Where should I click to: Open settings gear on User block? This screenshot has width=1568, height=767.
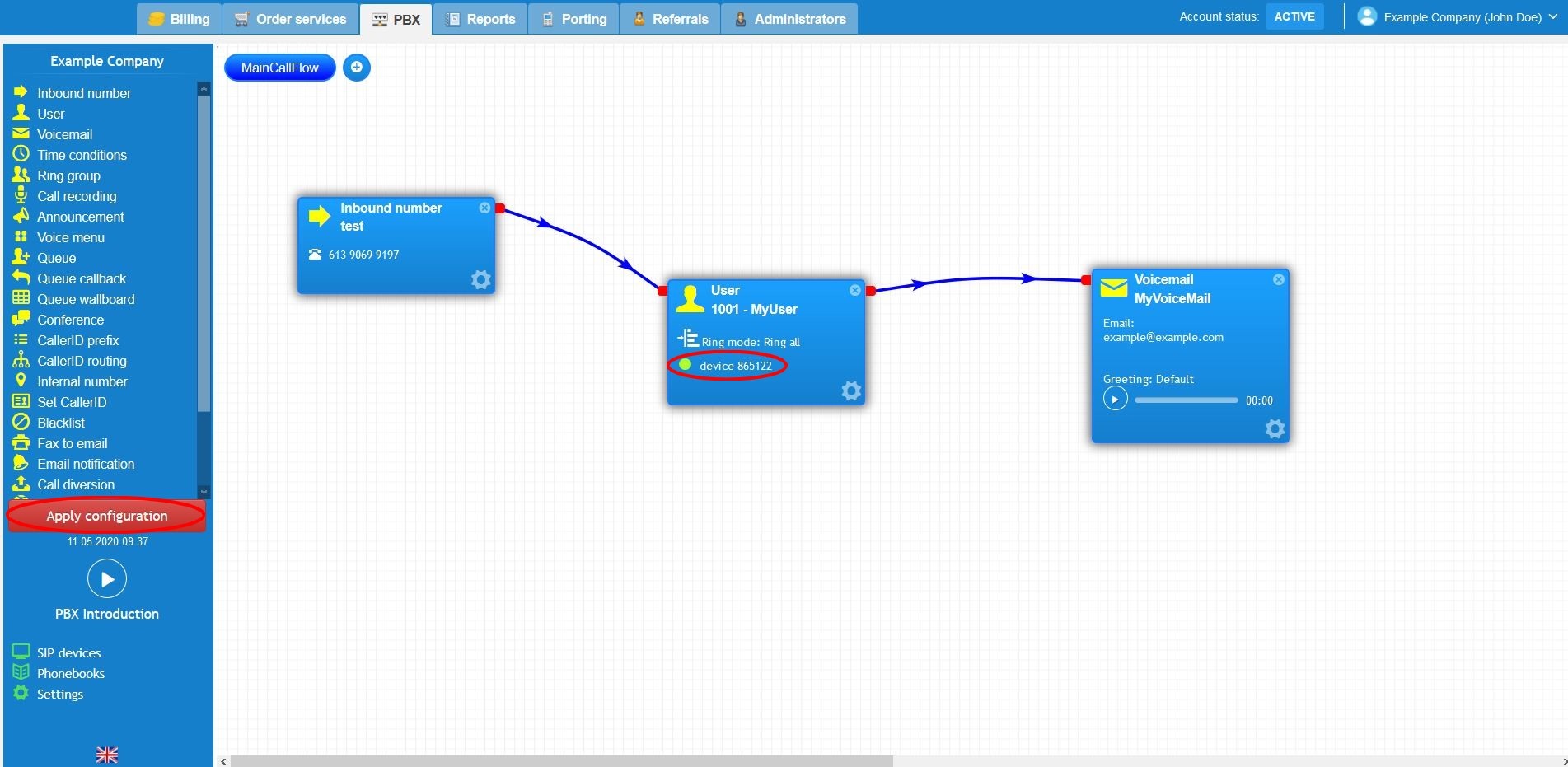tap(851, 391)
